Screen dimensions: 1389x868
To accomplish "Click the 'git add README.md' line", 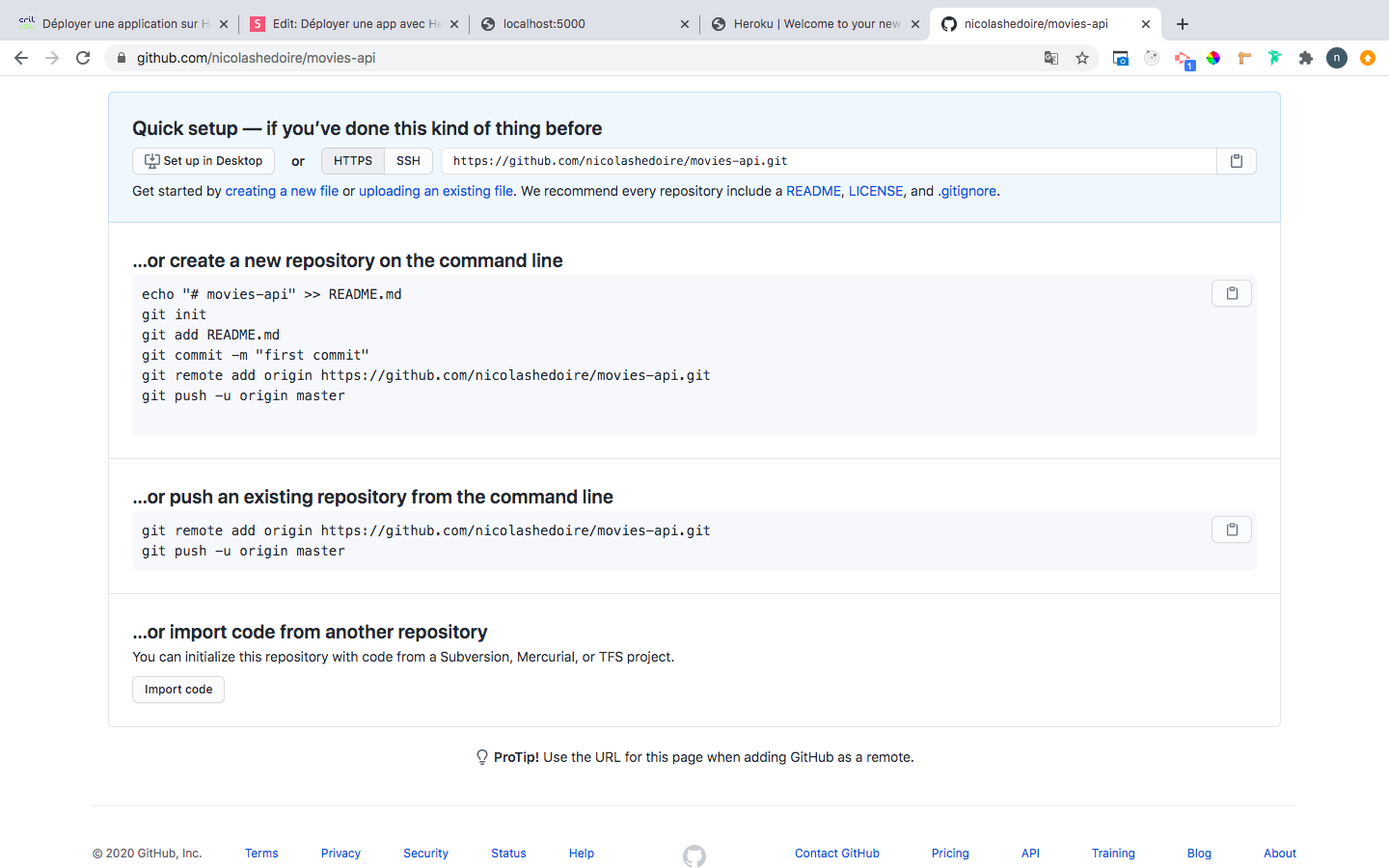I will [x=210, y=335].
